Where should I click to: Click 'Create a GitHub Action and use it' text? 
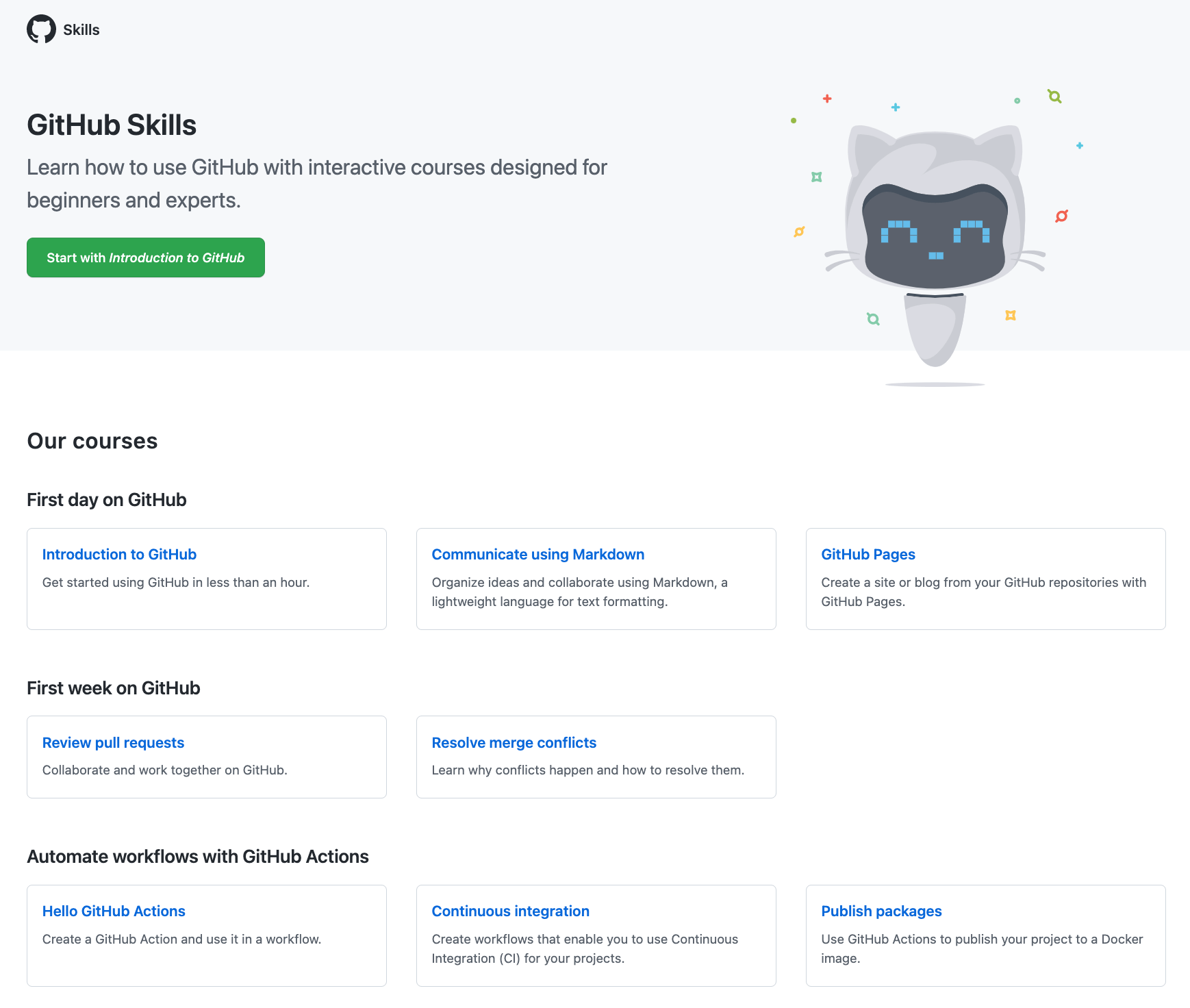click(x=181, y=940)
